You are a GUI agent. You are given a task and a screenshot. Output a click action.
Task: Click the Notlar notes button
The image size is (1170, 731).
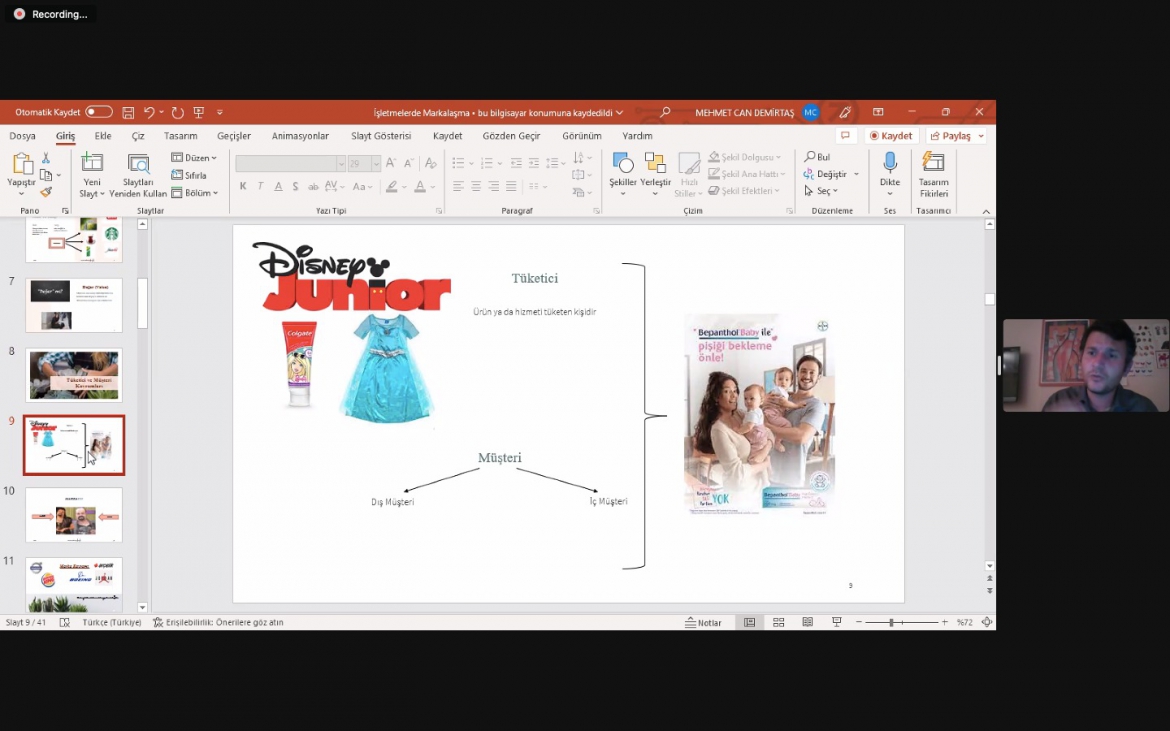(703, 623)
